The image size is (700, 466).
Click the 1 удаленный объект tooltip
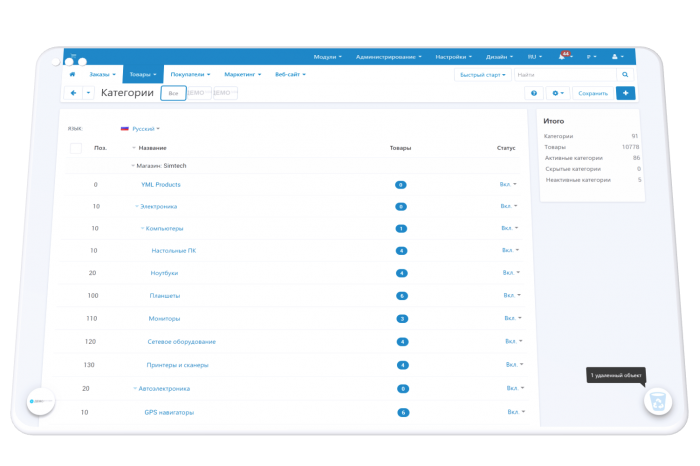click(x=616, y=375)
